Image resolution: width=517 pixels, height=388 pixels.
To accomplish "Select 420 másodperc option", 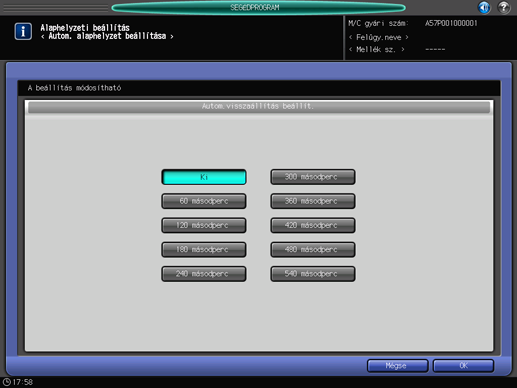I will 313,225.
